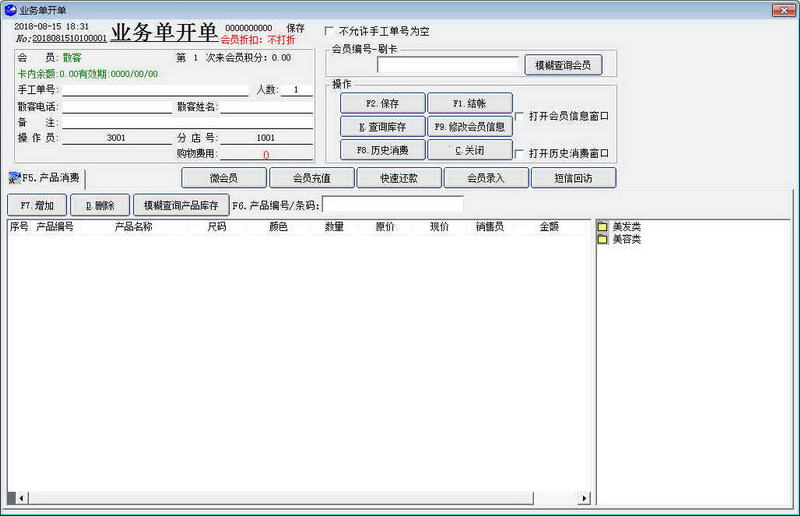Viewport: 800px width, 516px height.
Task: Click the app icon in title bar
Action: tap(10, 10)
